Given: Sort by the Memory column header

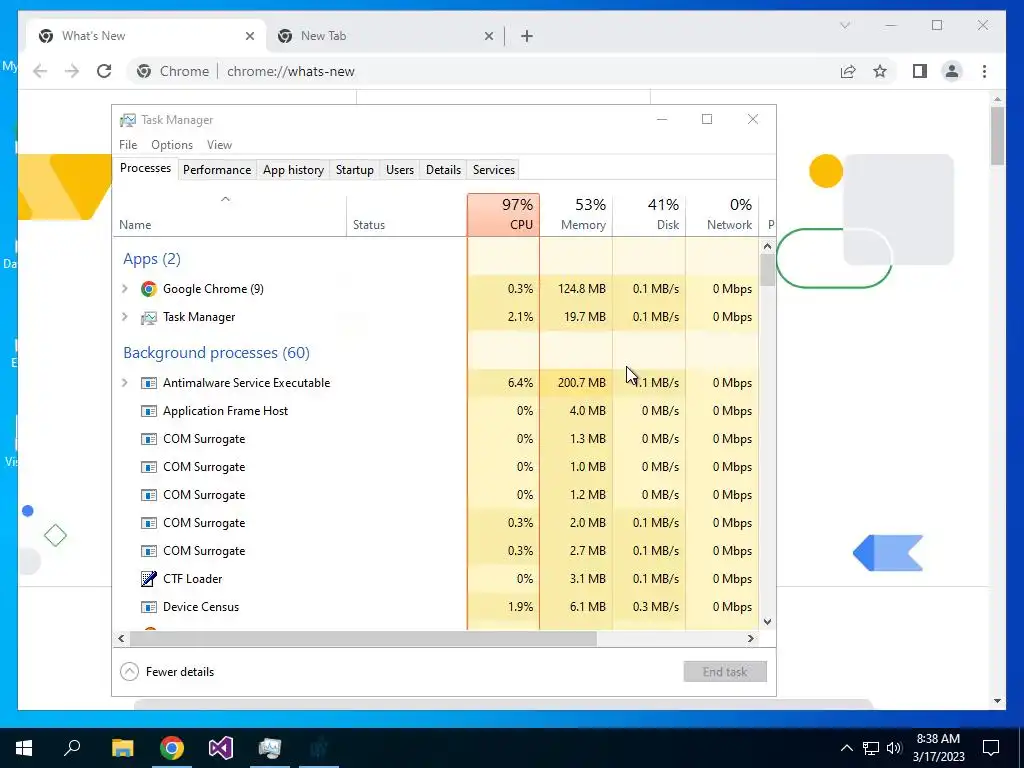Looking at the screenshot, I should (x=576, y=215).
